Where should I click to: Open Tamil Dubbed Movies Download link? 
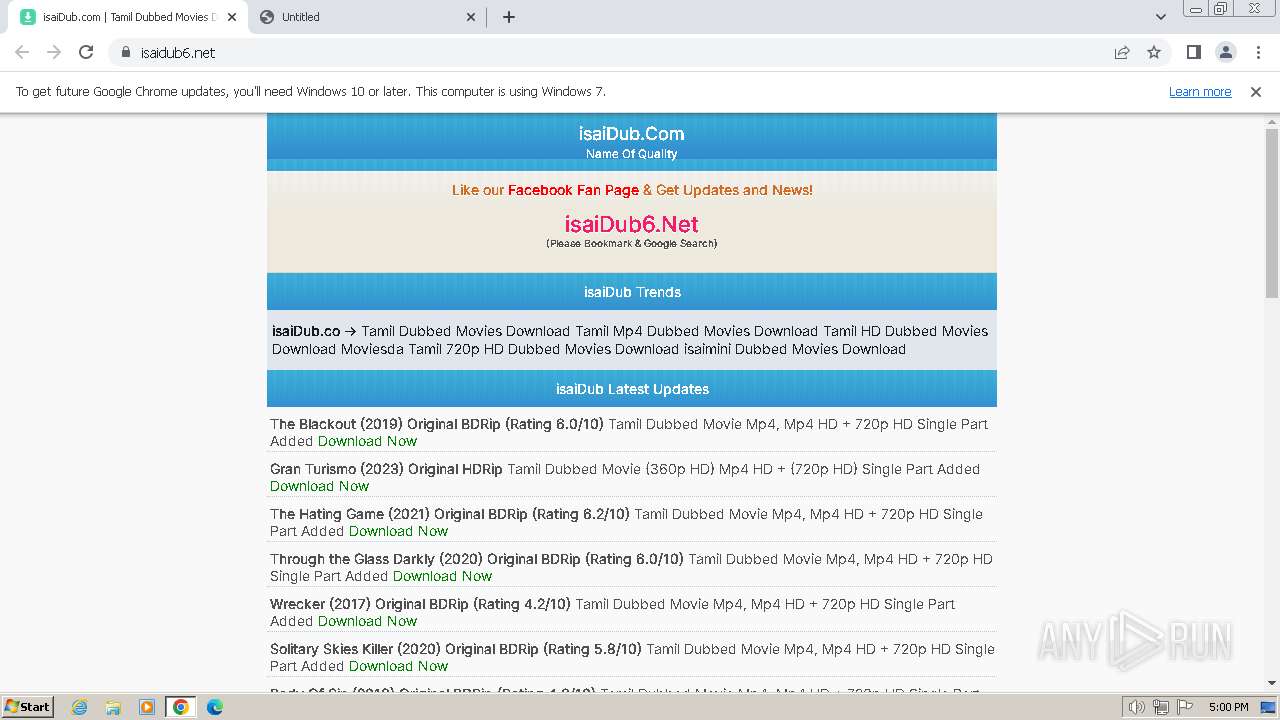point(465,331)
